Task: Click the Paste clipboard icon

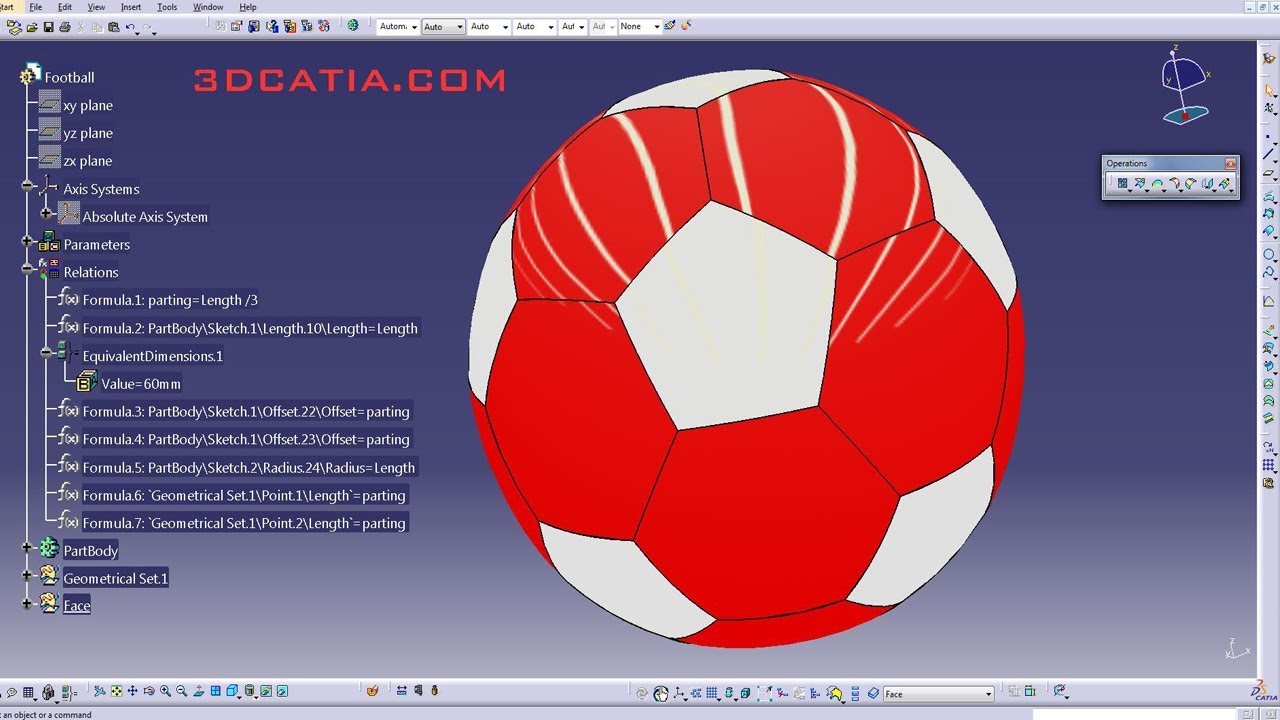Action: coord(113,27)
